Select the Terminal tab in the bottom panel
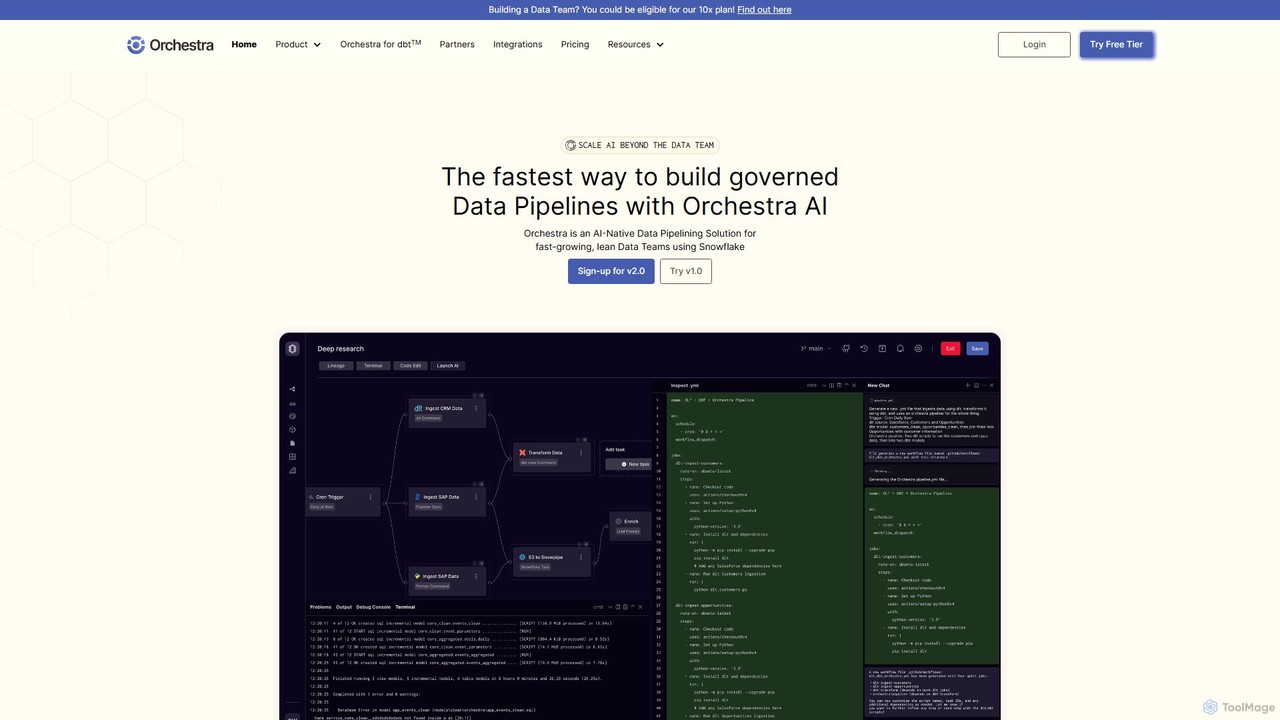This screenshot has height=720, width=1280. [405, 607]
